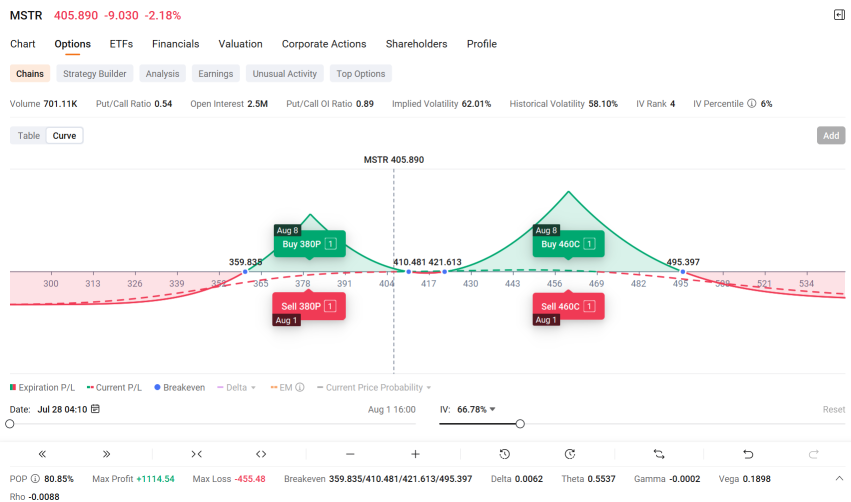Click Implied Volatility 62.01% value
The height and width of the screenshot is (502, 851).
476,104
